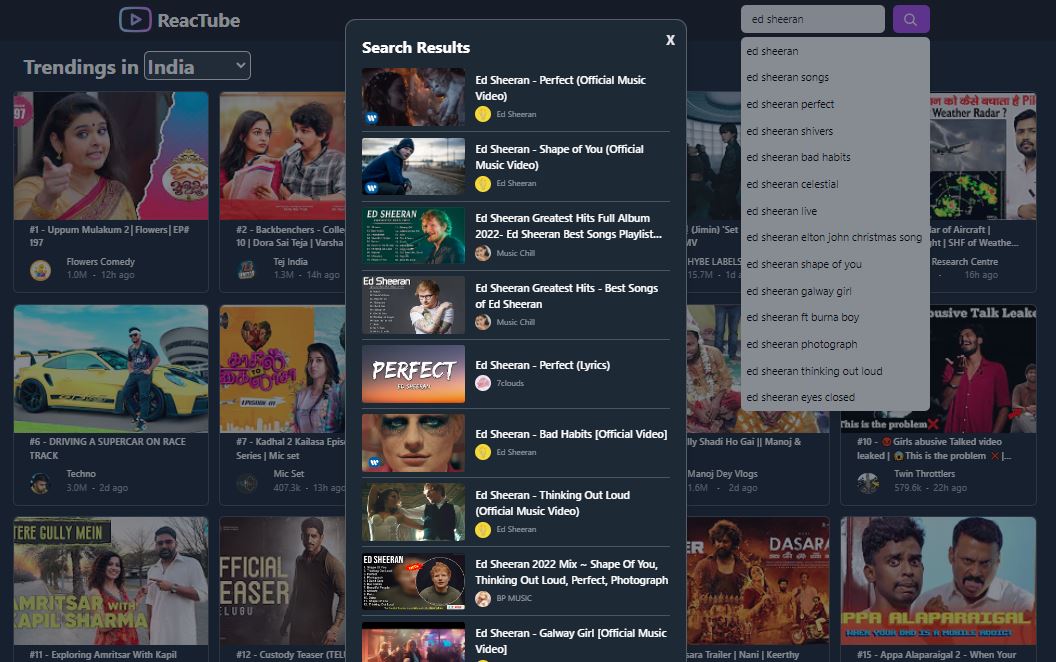The height and width of the screenshot is (662, 1056).
Task: Select suggestion 'ed sheeran bad habits'
Action: pyautogui.click(x=835, y=158)
